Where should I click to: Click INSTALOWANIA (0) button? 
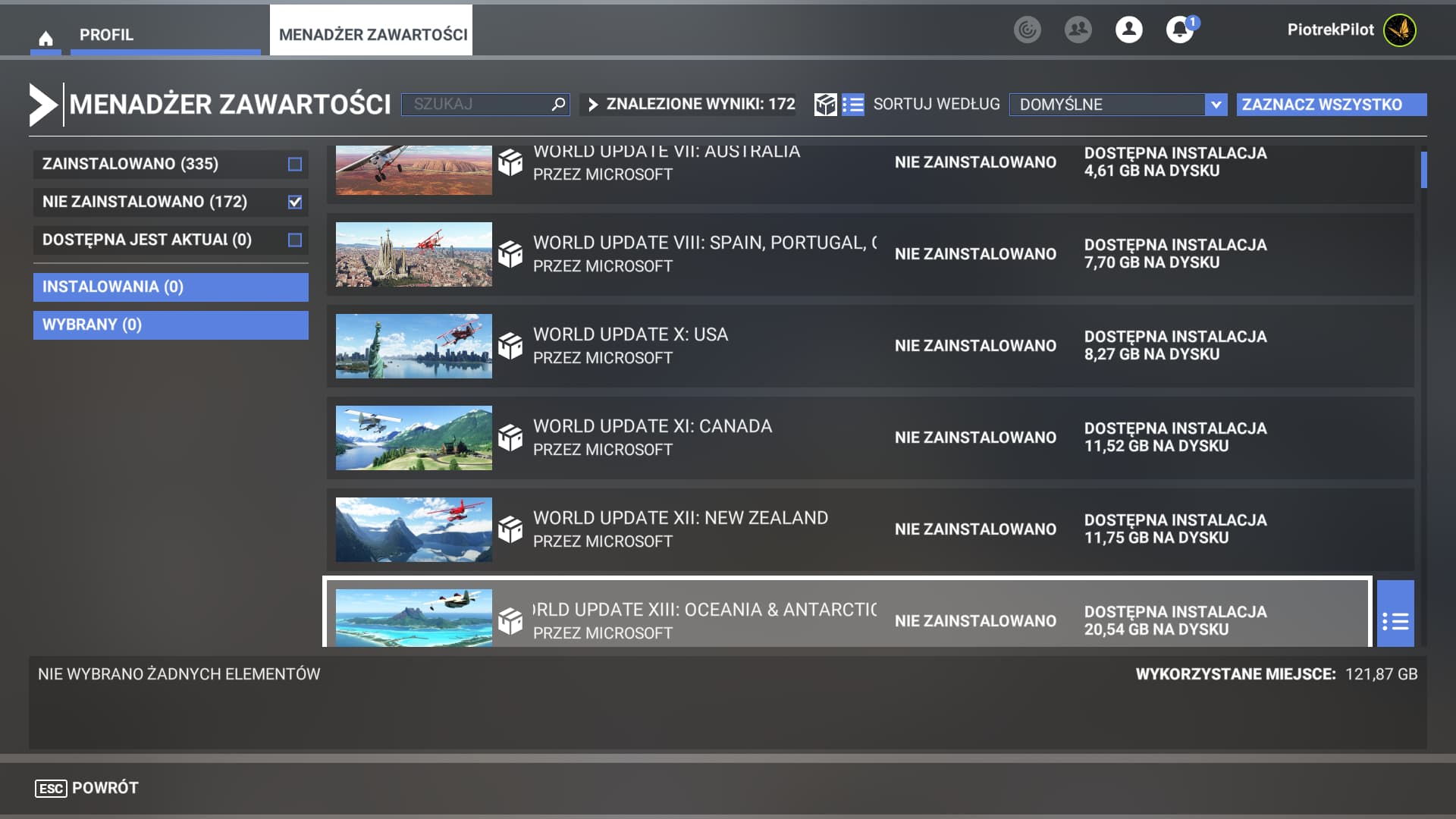coord(171,287)
